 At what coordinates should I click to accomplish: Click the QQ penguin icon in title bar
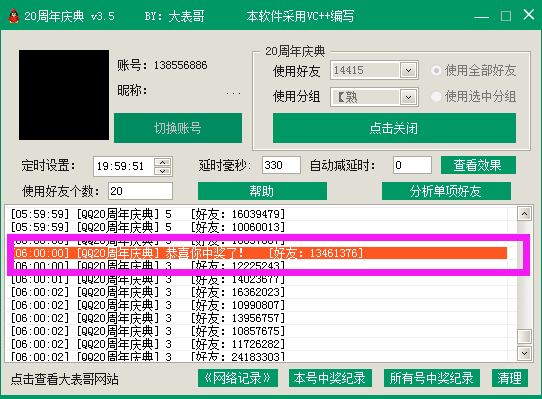pyautogui.click(x=13, y=16)
